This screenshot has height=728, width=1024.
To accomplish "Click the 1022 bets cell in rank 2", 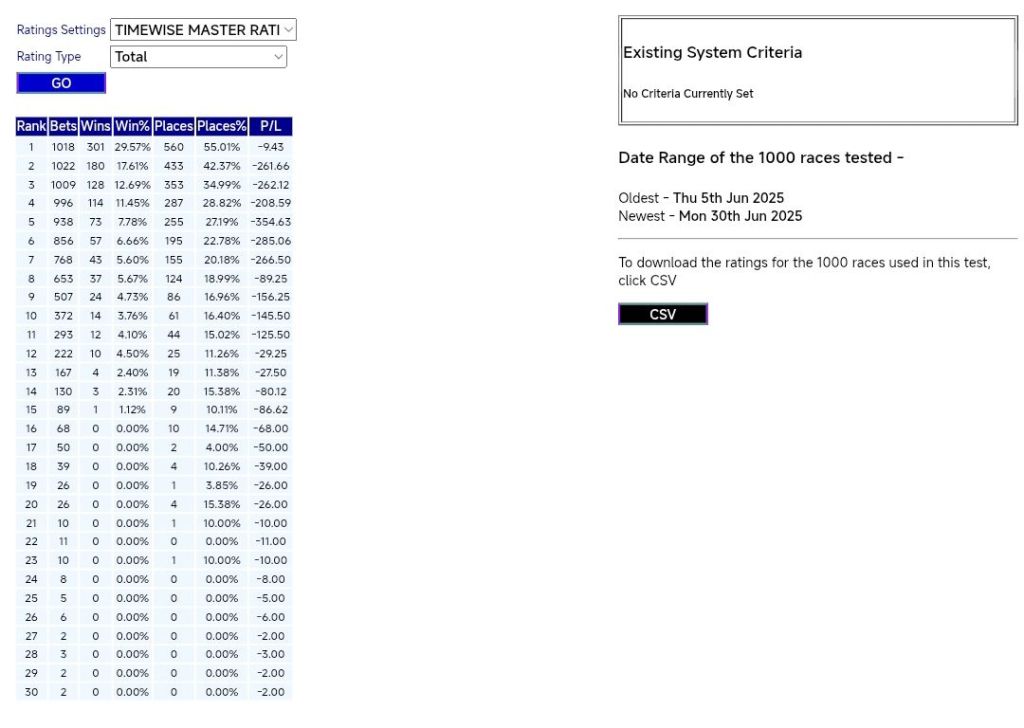I will [x=63, y=166].
